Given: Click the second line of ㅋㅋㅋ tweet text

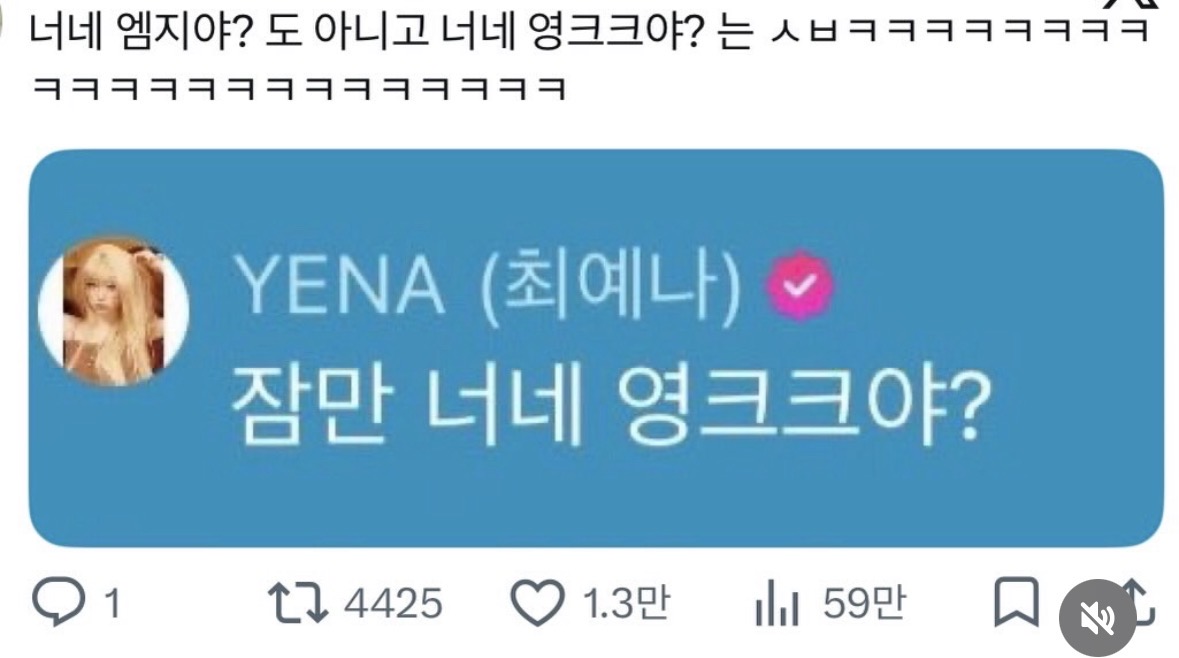Looking at the screenshot, I should (299, 89).
